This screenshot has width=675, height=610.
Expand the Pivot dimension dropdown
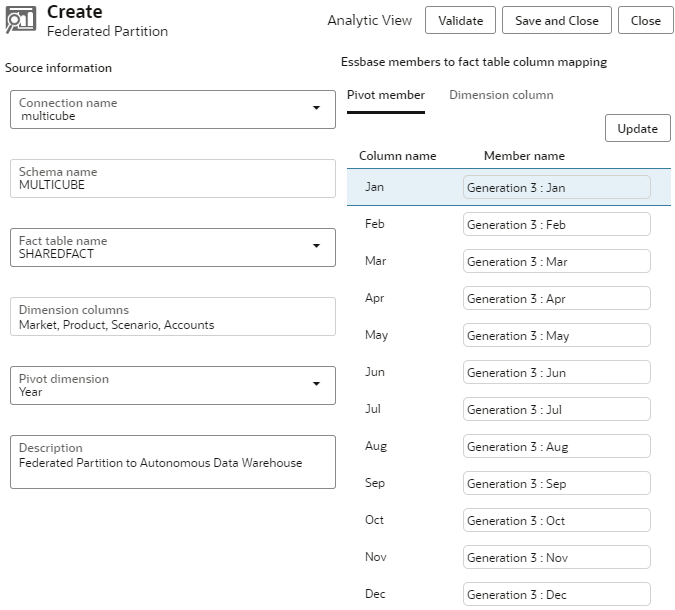(x=316, y=384)
